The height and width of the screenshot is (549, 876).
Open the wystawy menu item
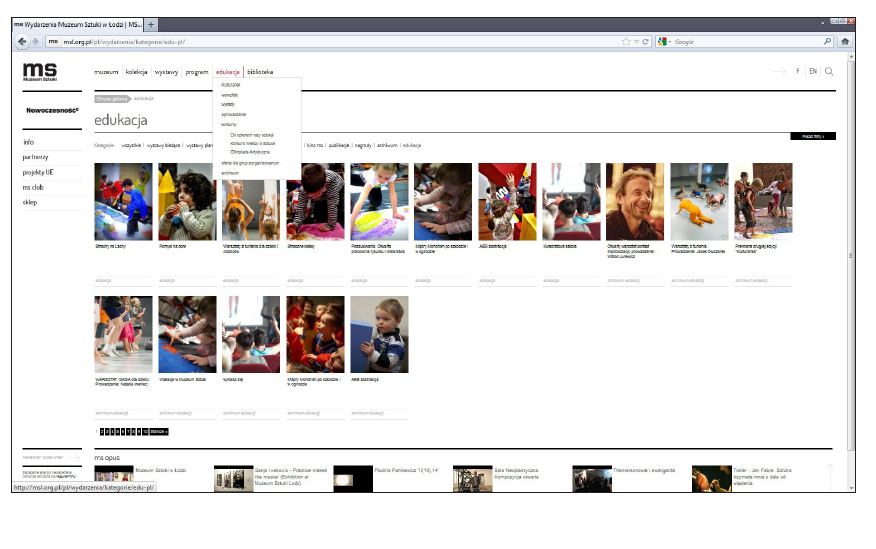(x=166, y=72)
